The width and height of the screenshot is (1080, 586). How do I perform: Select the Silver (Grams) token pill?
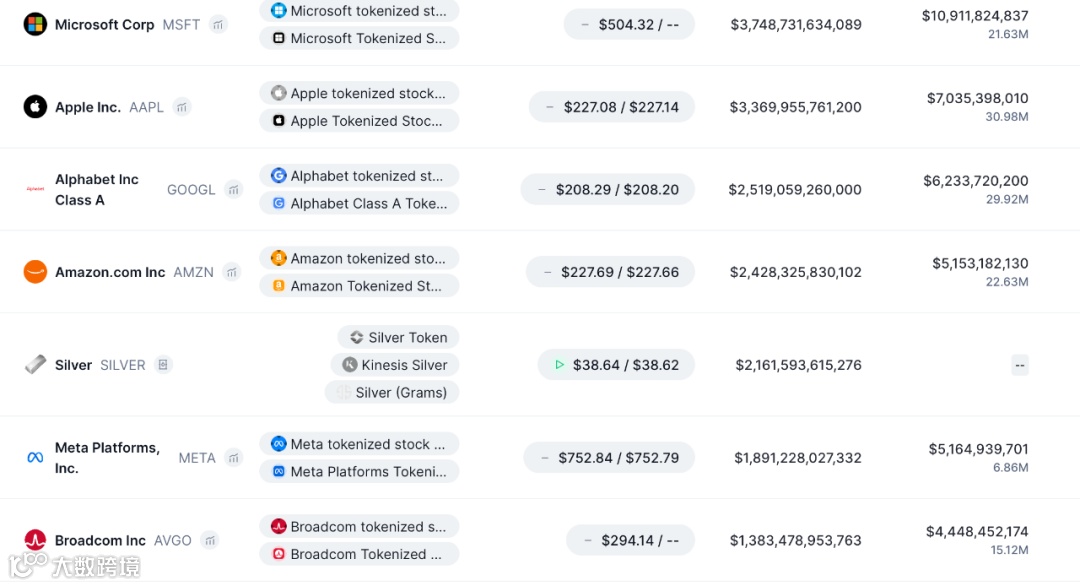click(x=392, y=393)
